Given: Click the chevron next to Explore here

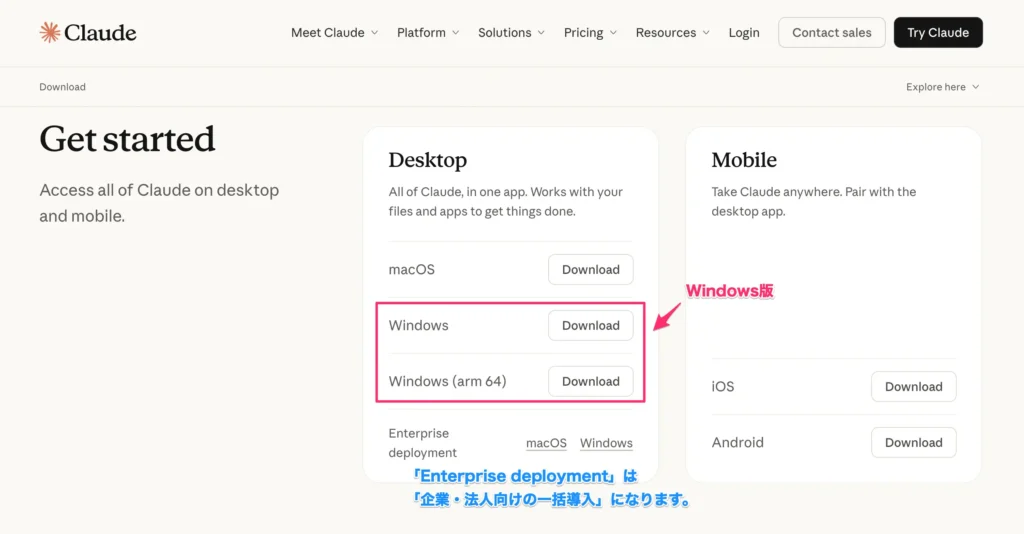Looking at the screenshot, I should 975,87.
